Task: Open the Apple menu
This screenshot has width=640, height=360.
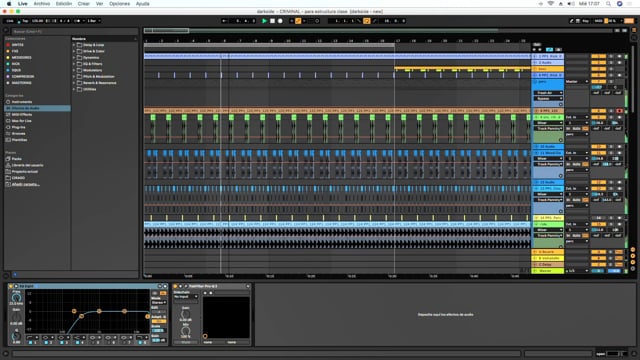Action: point(9,4)
